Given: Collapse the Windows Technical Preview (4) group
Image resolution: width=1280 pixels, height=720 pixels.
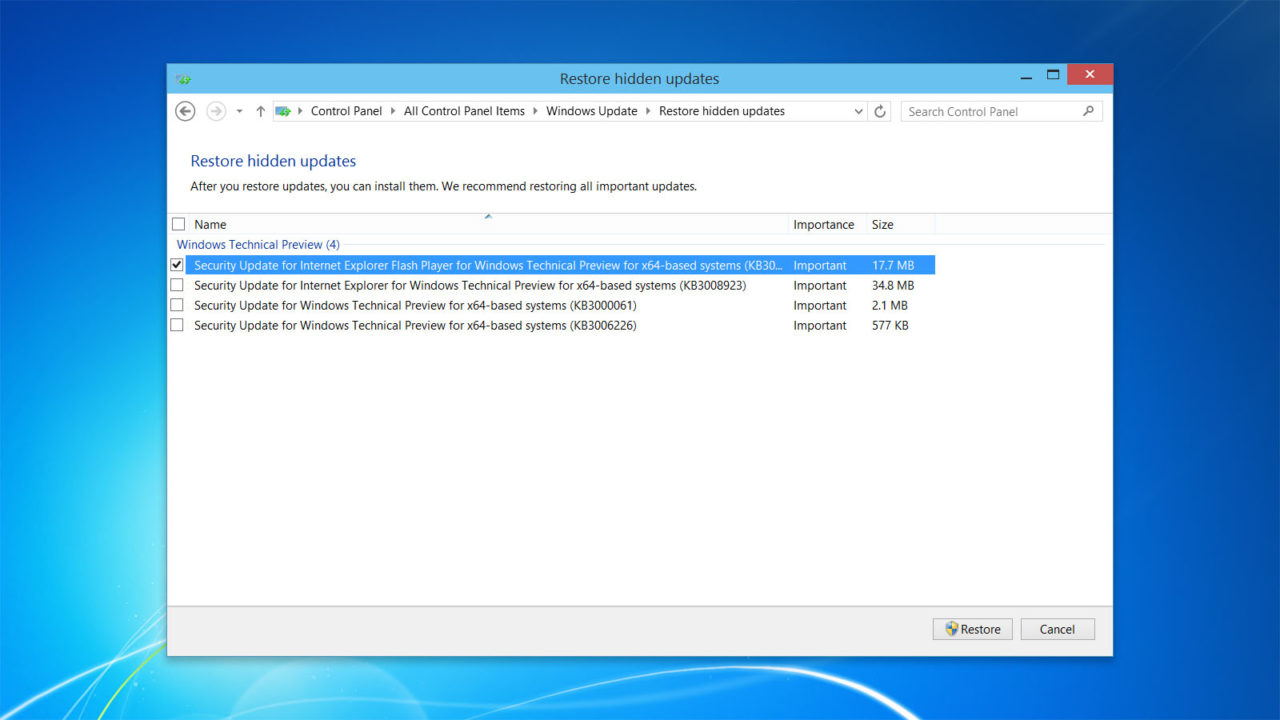Looking at the screenshot, I should 258,244.
